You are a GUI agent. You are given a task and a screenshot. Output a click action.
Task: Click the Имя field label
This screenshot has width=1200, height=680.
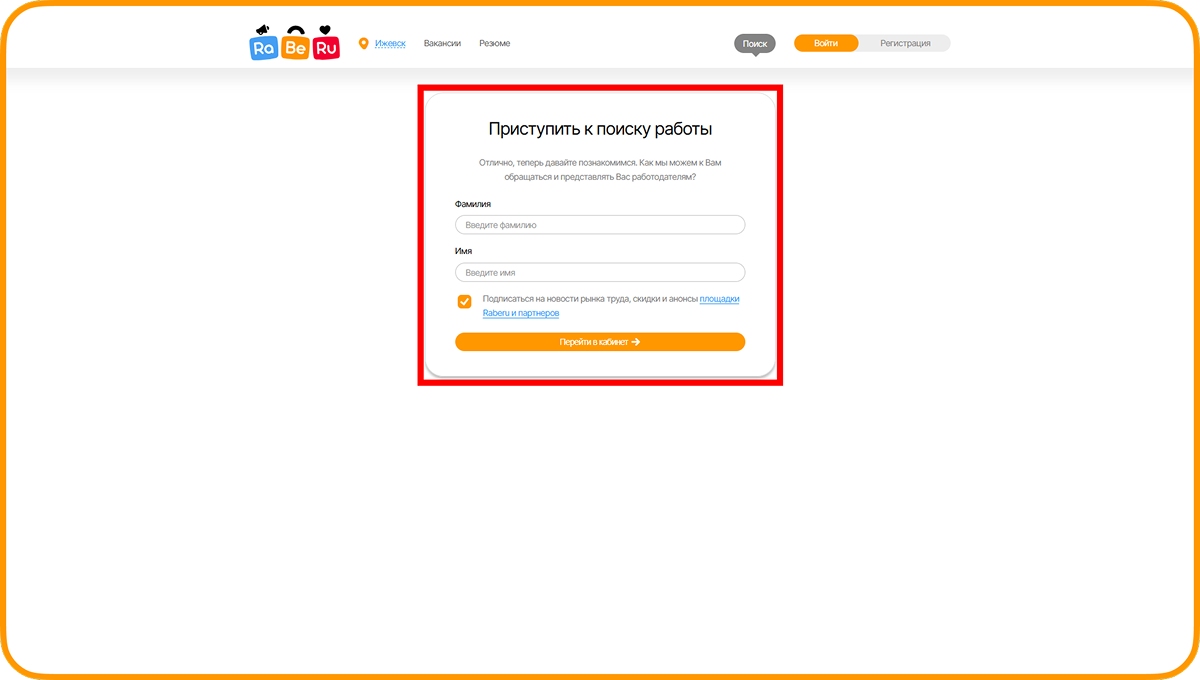[x=463, y=251]
